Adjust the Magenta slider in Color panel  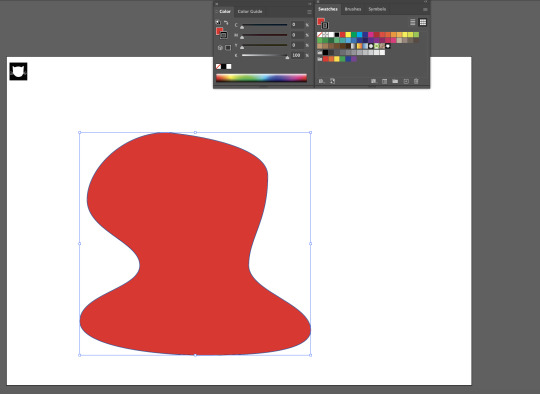[264, 35]
